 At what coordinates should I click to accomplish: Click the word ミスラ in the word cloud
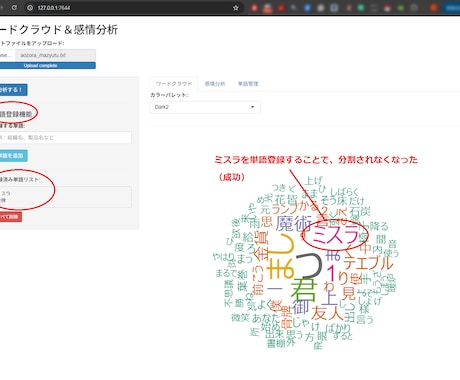pos(336,235)
